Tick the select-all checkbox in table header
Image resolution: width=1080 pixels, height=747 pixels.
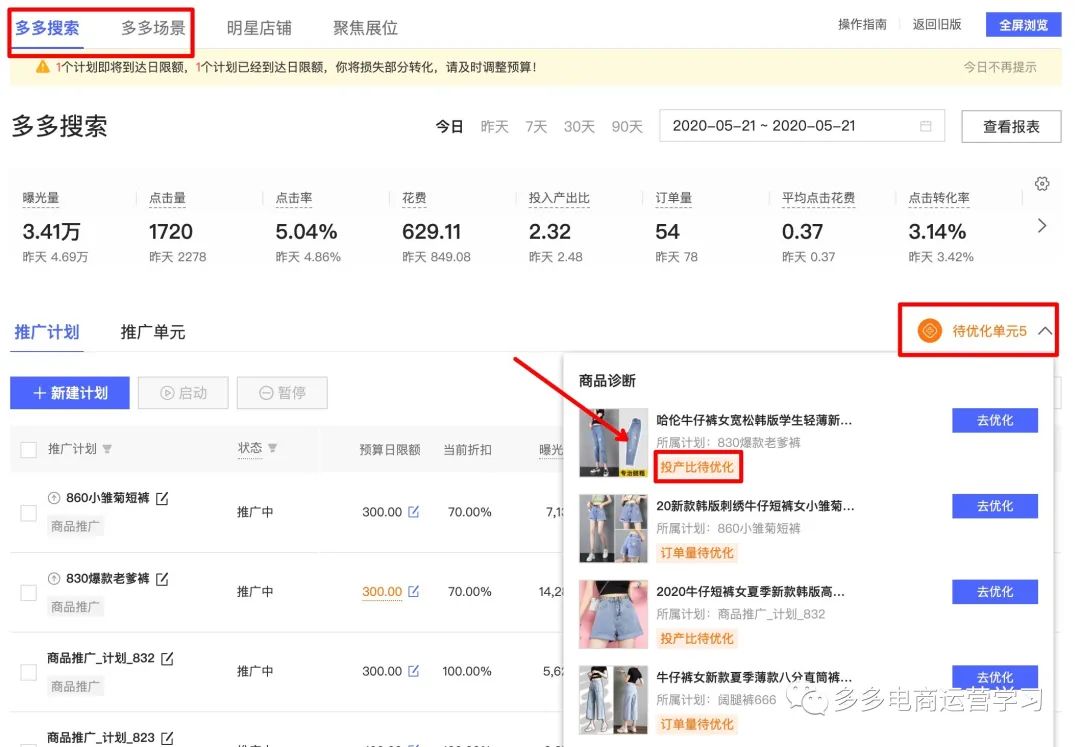28,450
